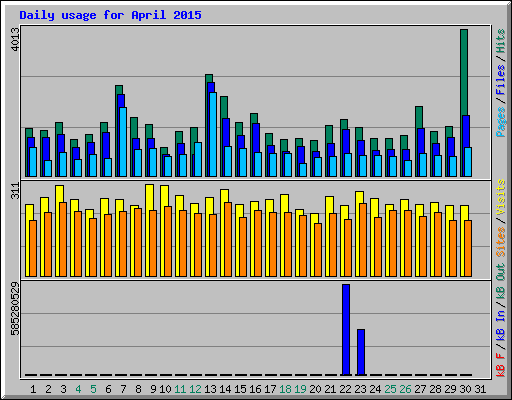The image size is (512, 400).
Task: Click day label 1 on the x-axis
Action: pos(33,389)
